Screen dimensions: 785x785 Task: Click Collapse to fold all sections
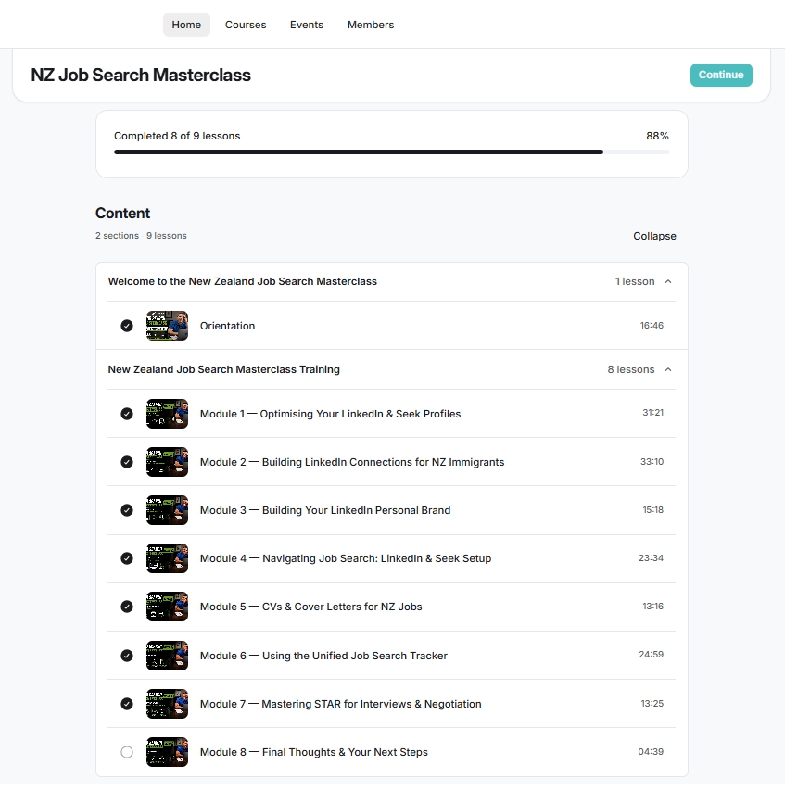(654, 236)
